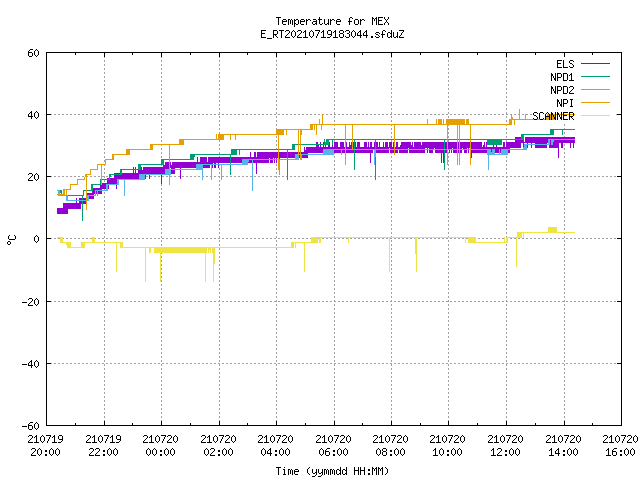
Task: Click the NPI legend label
Action: click(x=565, y=103)
